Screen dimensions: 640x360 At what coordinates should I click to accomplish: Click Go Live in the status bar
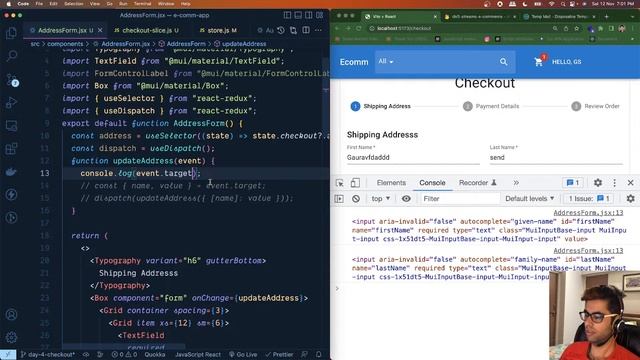[243, 355]
